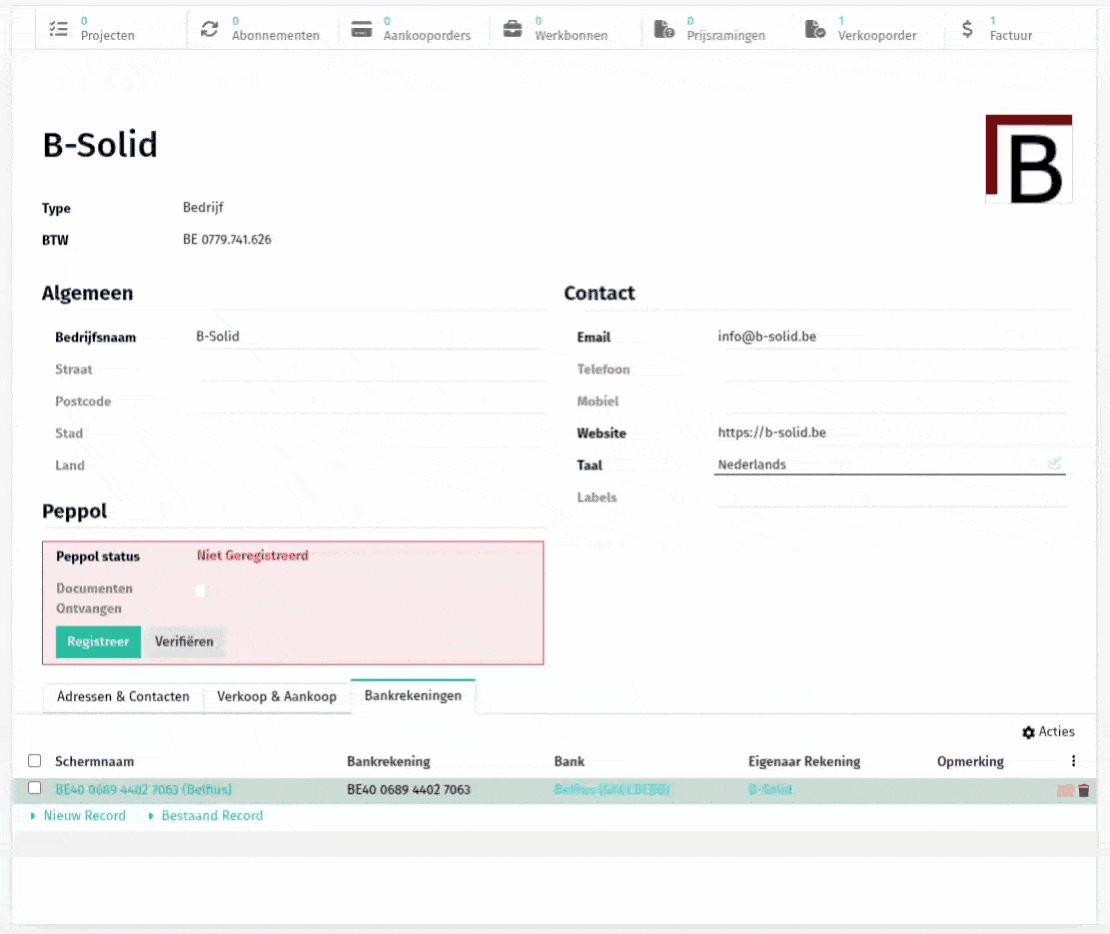Click the Email field with info@b-solid.be

892,337
